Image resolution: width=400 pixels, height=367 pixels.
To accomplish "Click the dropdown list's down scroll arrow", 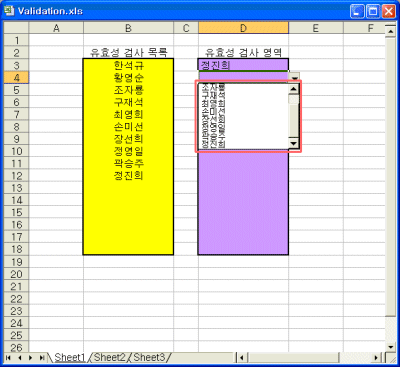I will [x=294, y=144].
